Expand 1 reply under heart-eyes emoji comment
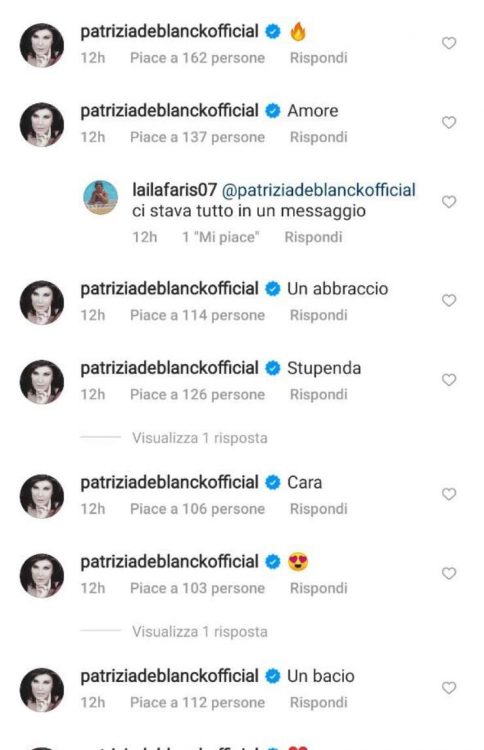This screenshot has width=484, height=750. click(199, 632)
